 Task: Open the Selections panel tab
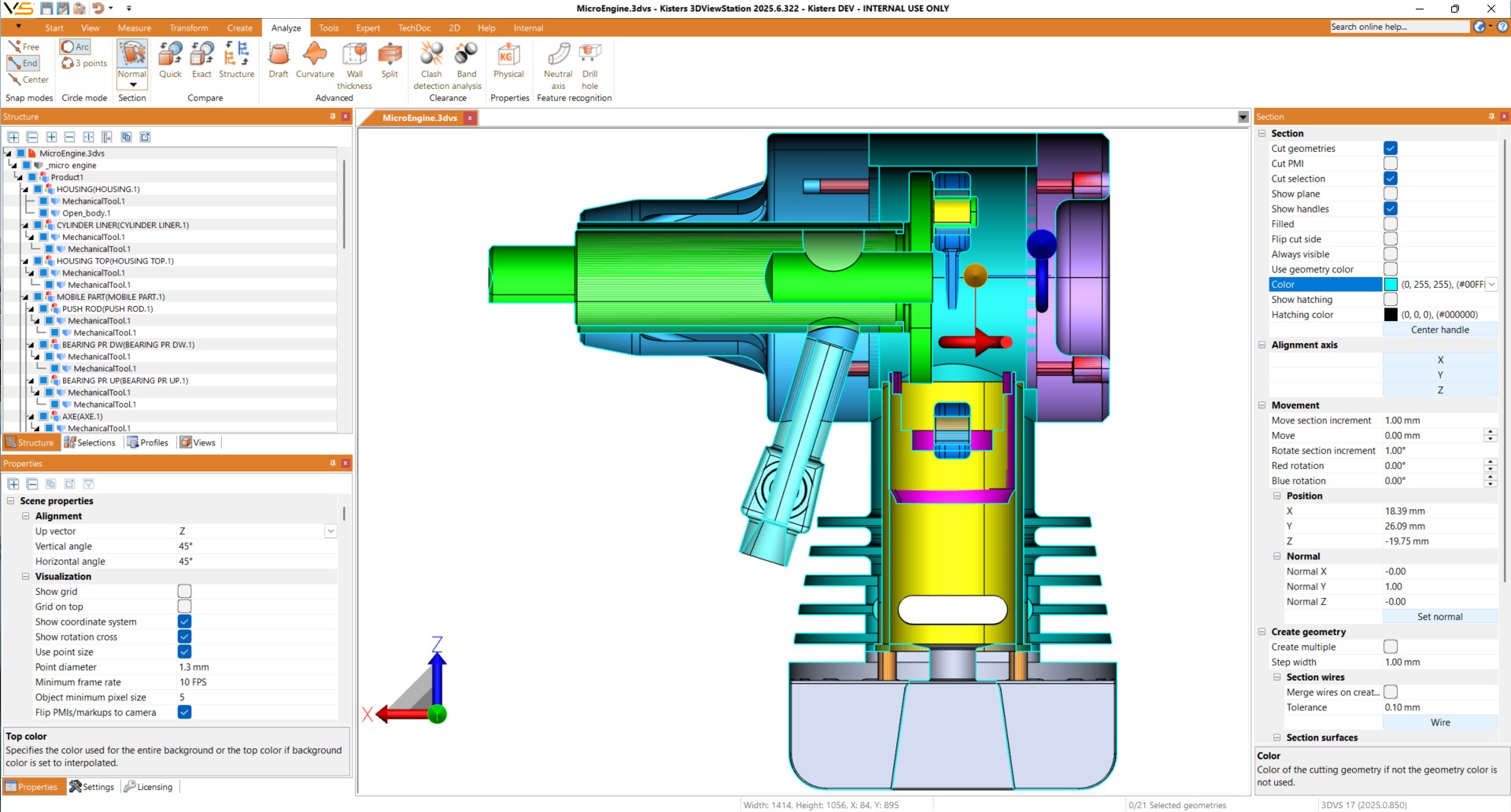(90, 443)
